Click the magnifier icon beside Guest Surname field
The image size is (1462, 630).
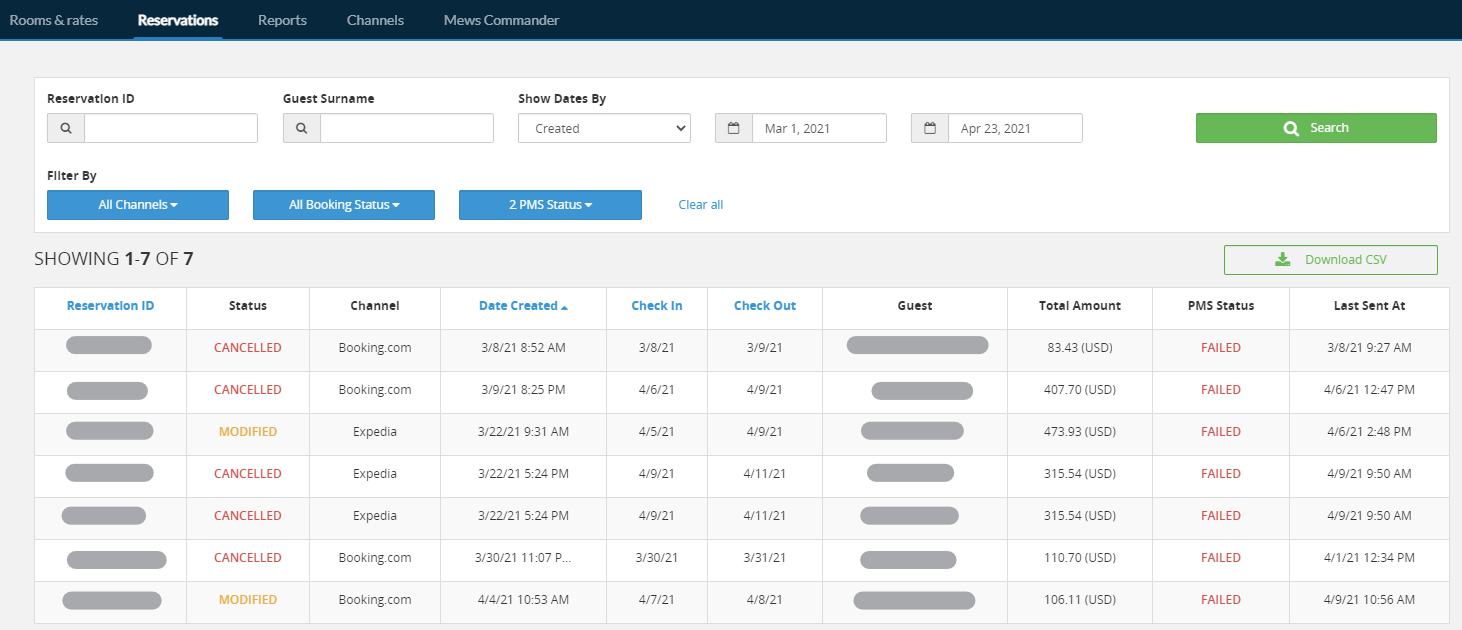click(302, 128)
